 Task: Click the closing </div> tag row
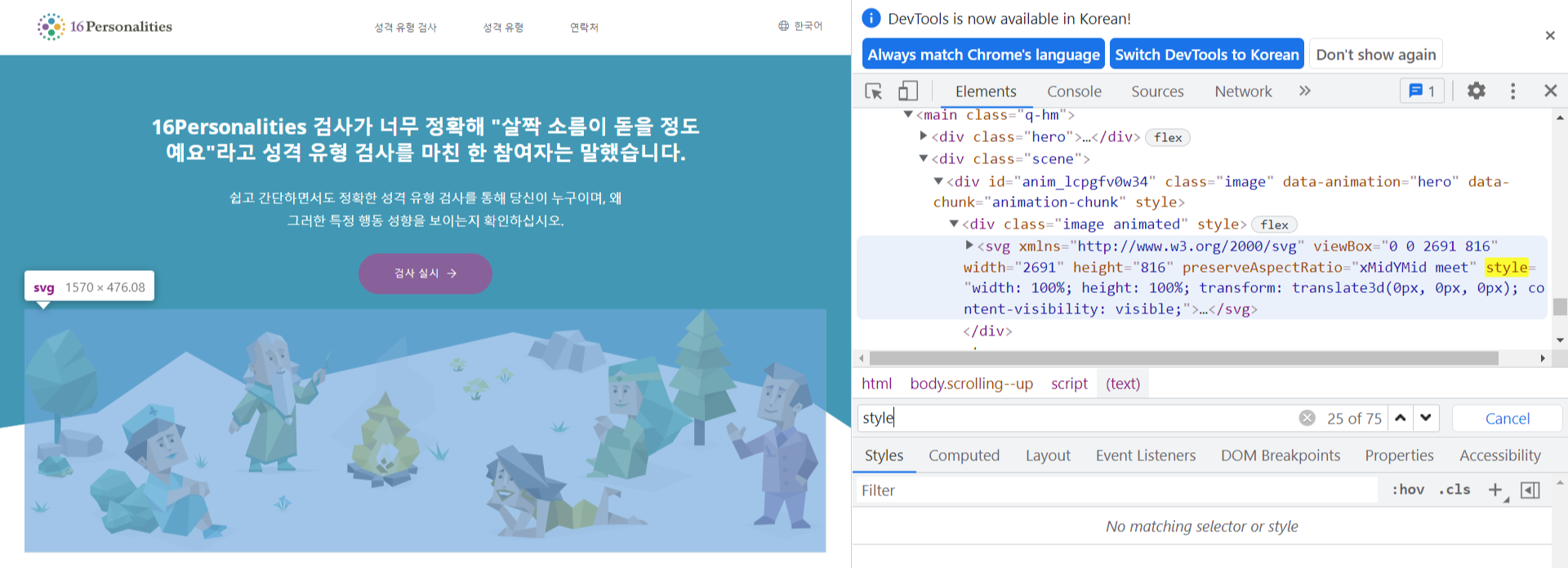point(987,331)
